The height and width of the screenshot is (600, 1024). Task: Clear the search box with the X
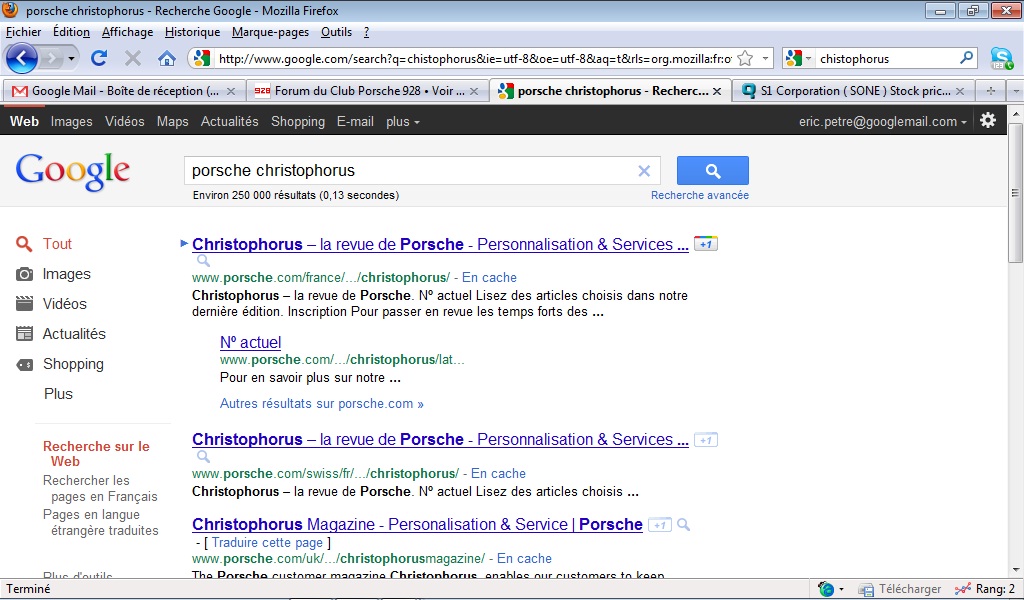pyautogui.click(x=644, y=171)
